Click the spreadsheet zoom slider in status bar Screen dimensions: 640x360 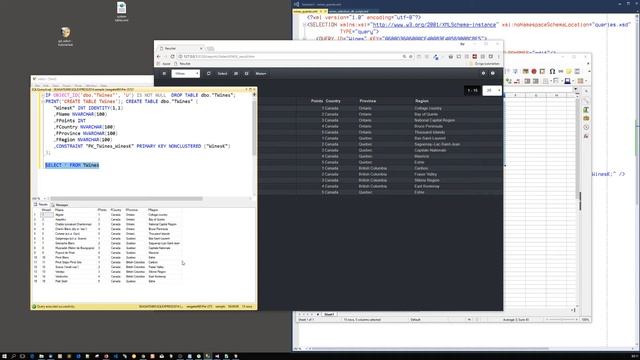pos(561,320)
